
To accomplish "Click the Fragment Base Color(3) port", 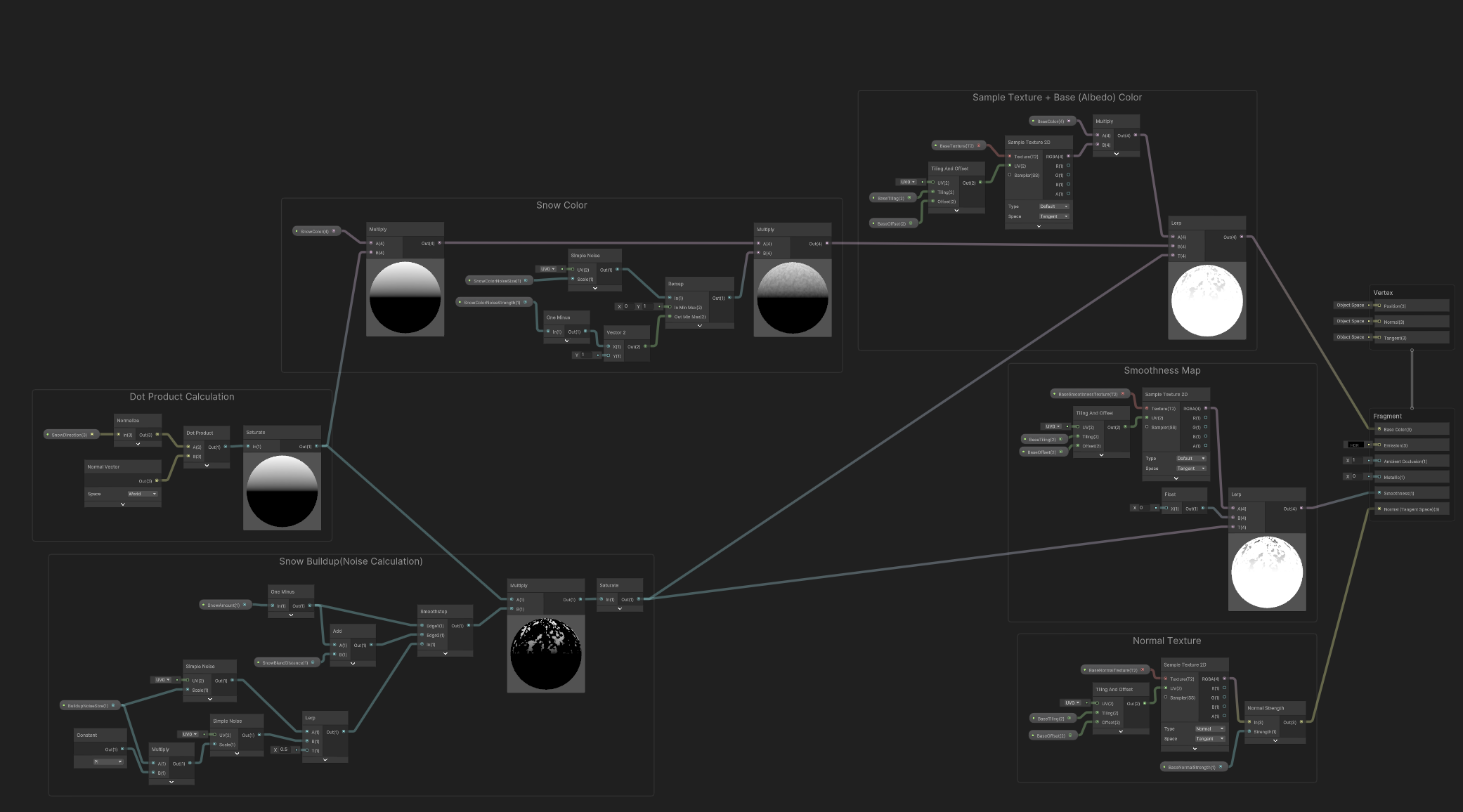I will point(1379,429).
